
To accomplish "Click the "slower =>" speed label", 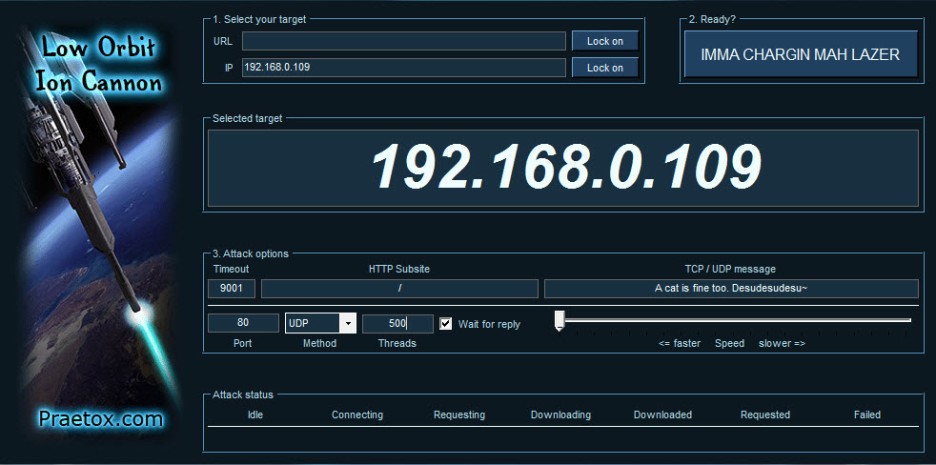I will pyautogui.click(x=782, y=343).
